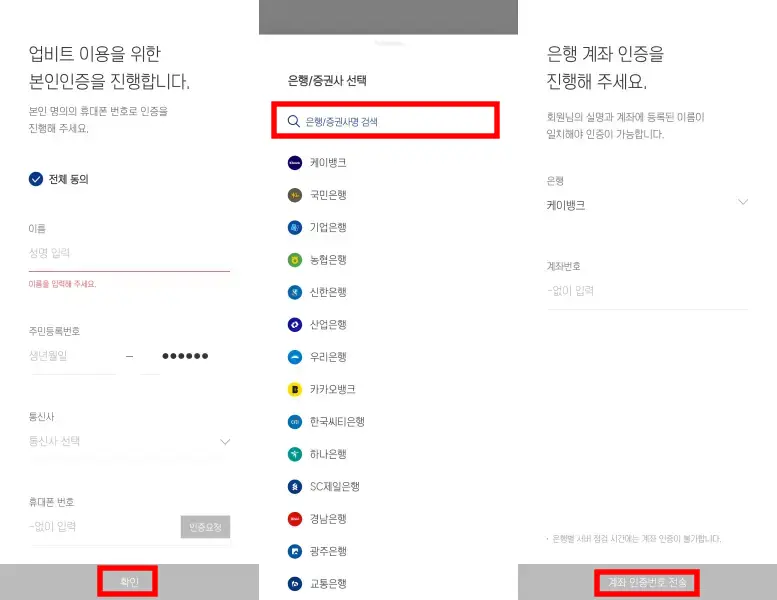Viewport: 777px width, 600px height.
Task: Click the 기업은행 logo icon
Action: coord(295,227)
